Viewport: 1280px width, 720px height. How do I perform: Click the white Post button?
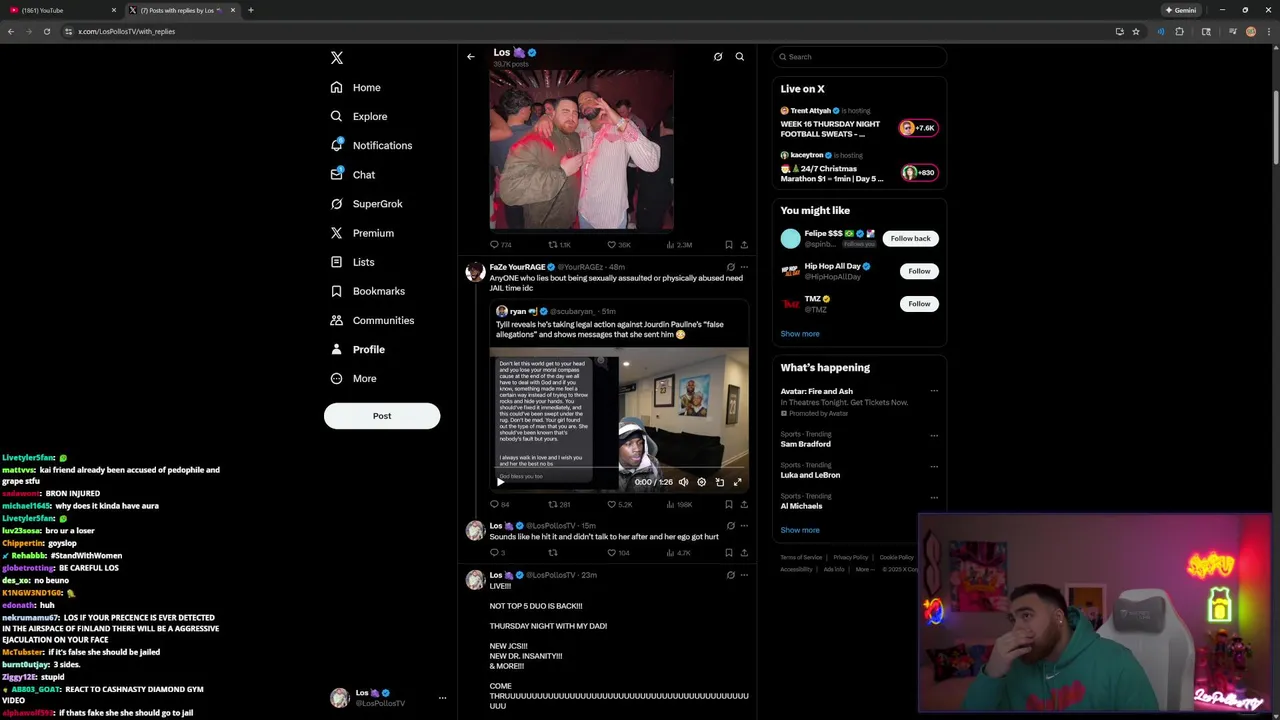(x=382, y=416)
